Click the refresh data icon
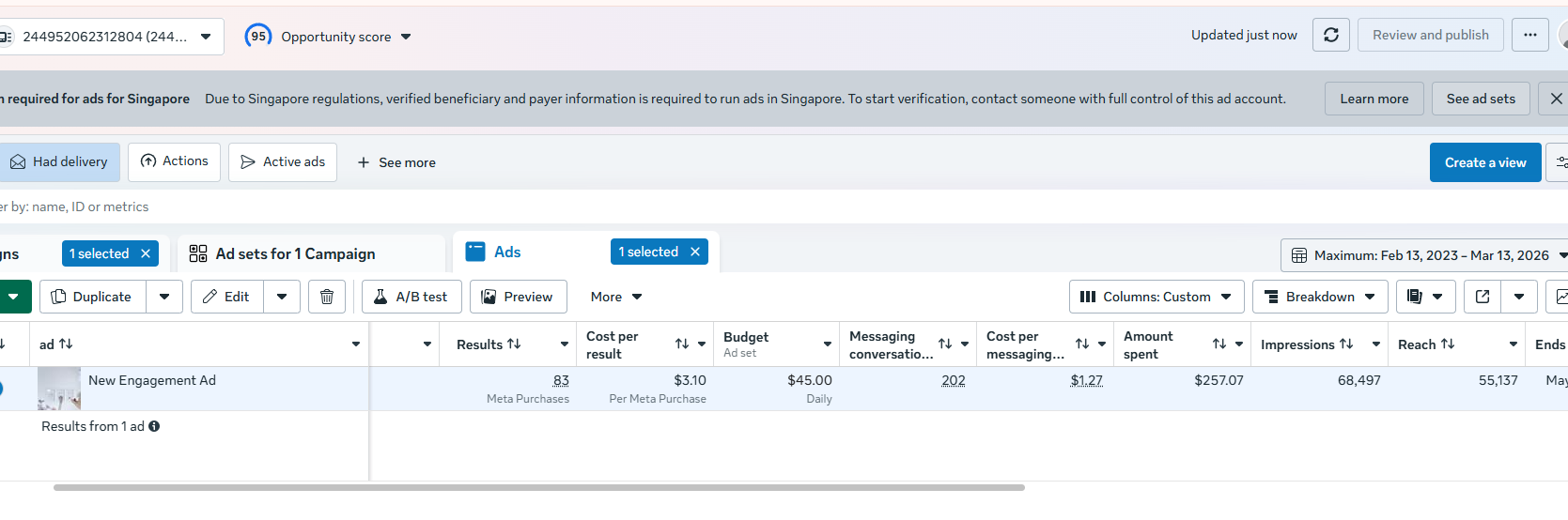 [1330, 36]
